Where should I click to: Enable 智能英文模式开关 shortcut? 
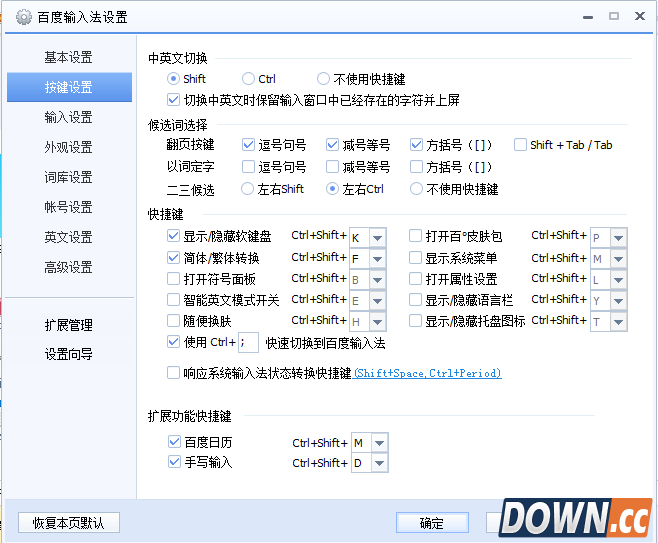coord(173,300)
